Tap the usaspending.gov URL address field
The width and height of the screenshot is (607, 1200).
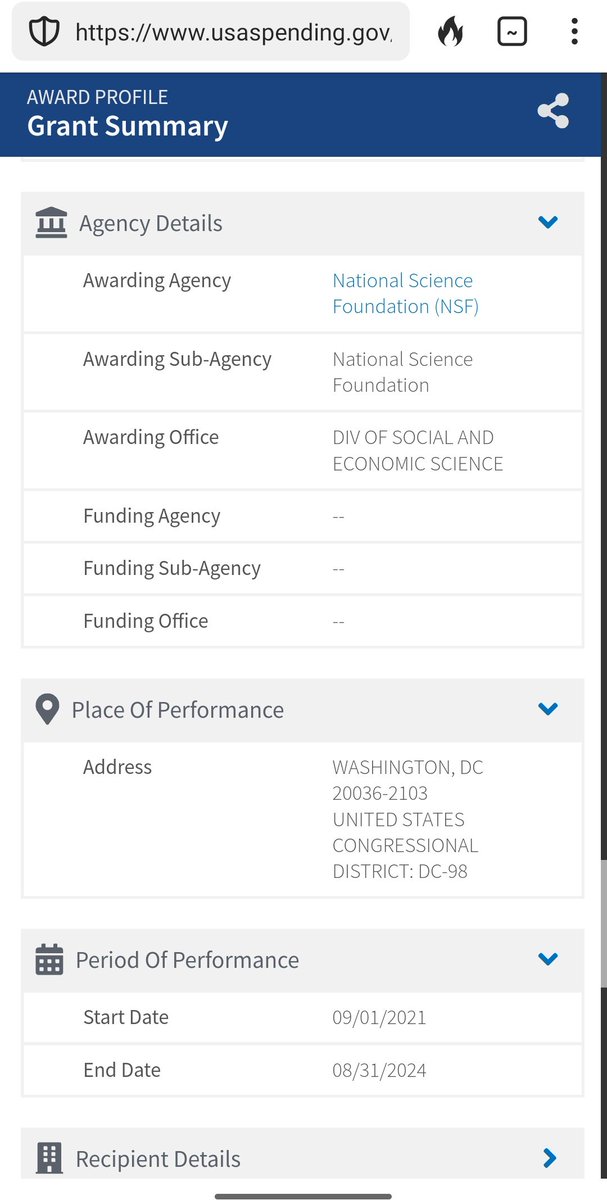(x=234, y=32)
